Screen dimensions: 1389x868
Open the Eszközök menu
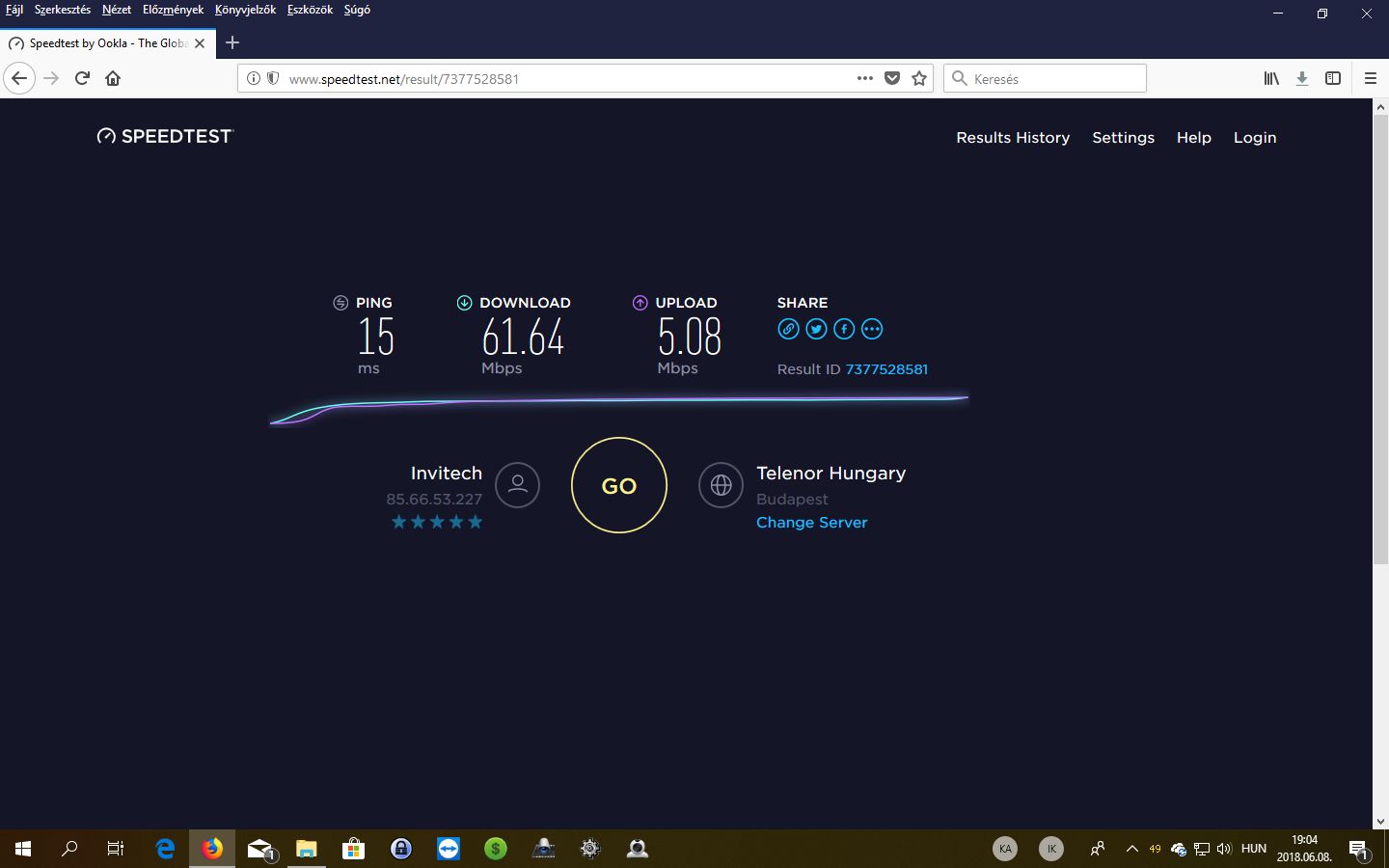pyautogui.click(x=310, y=10)
